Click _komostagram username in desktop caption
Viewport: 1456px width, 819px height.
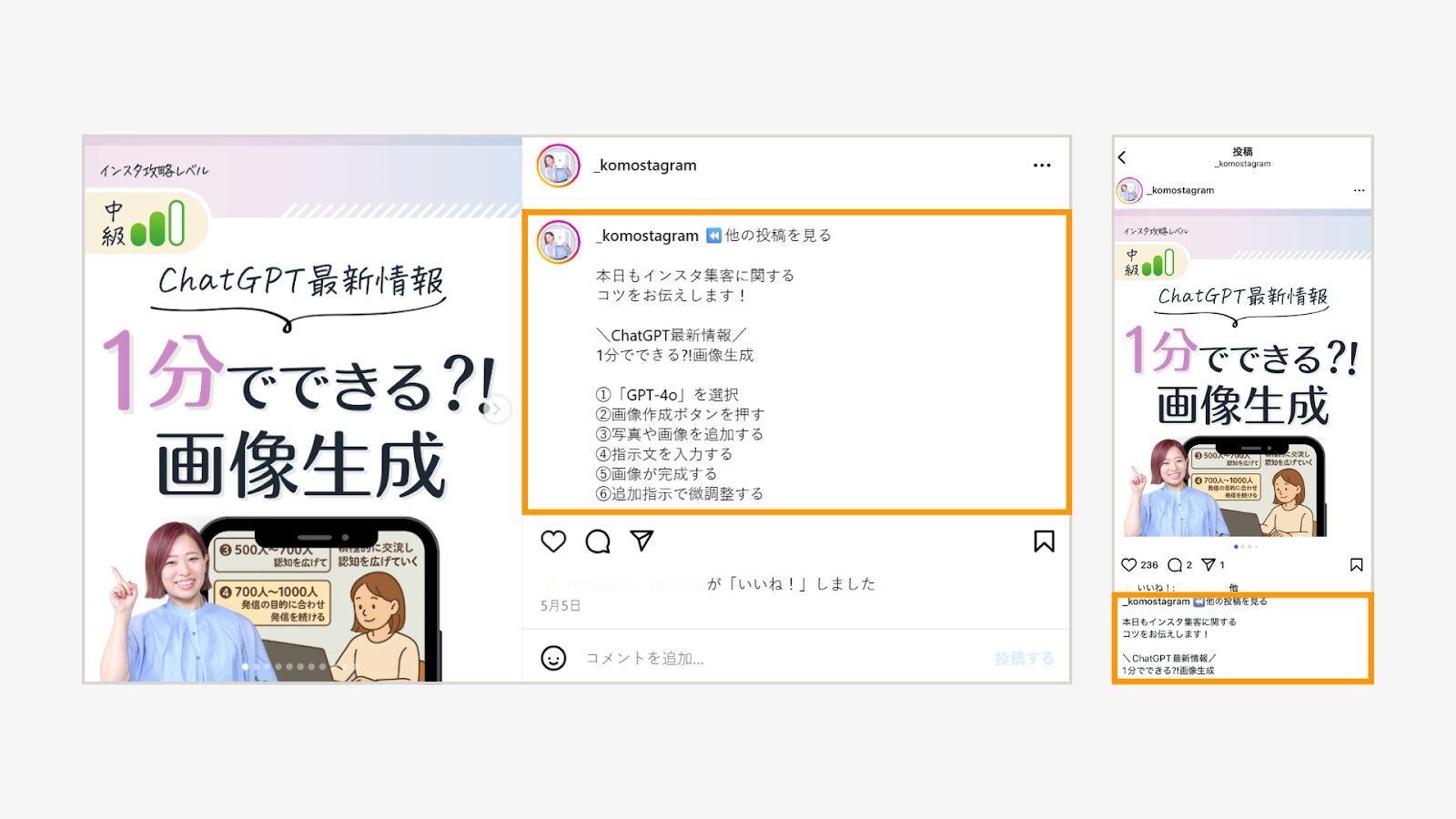pos(647,236)
